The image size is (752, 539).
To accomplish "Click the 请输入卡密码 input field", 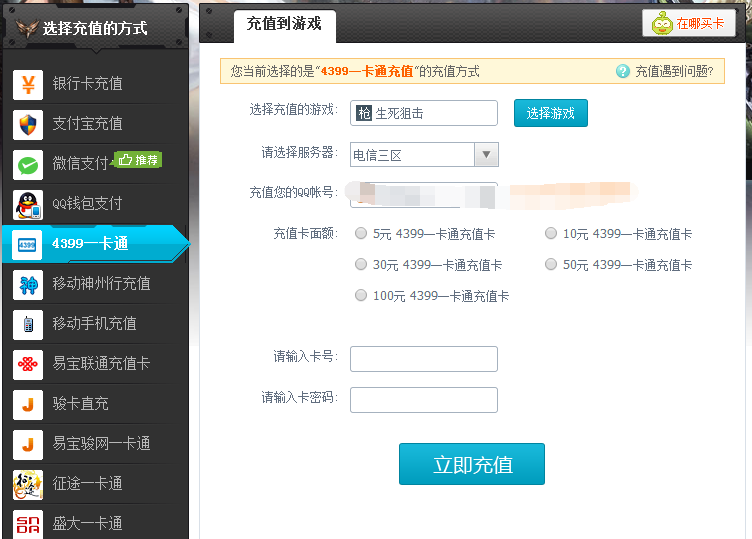I will tap(424, 400).
